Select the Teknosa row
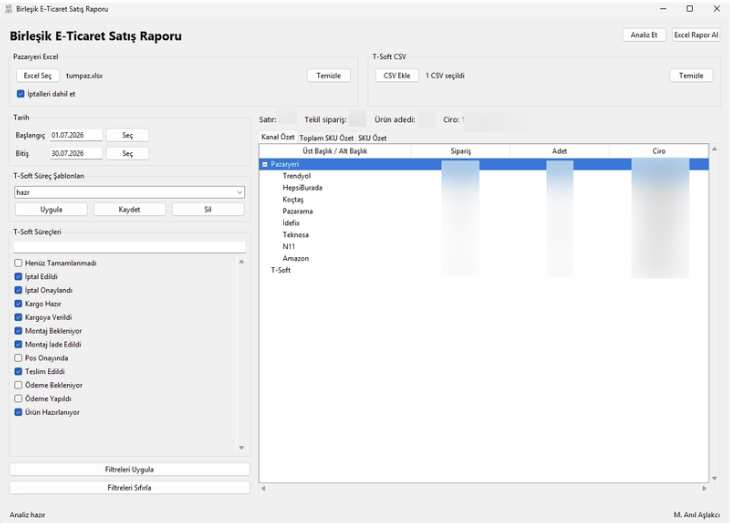Image resolution: width=730 pixels, height=523 pixels. click(484, 235)
